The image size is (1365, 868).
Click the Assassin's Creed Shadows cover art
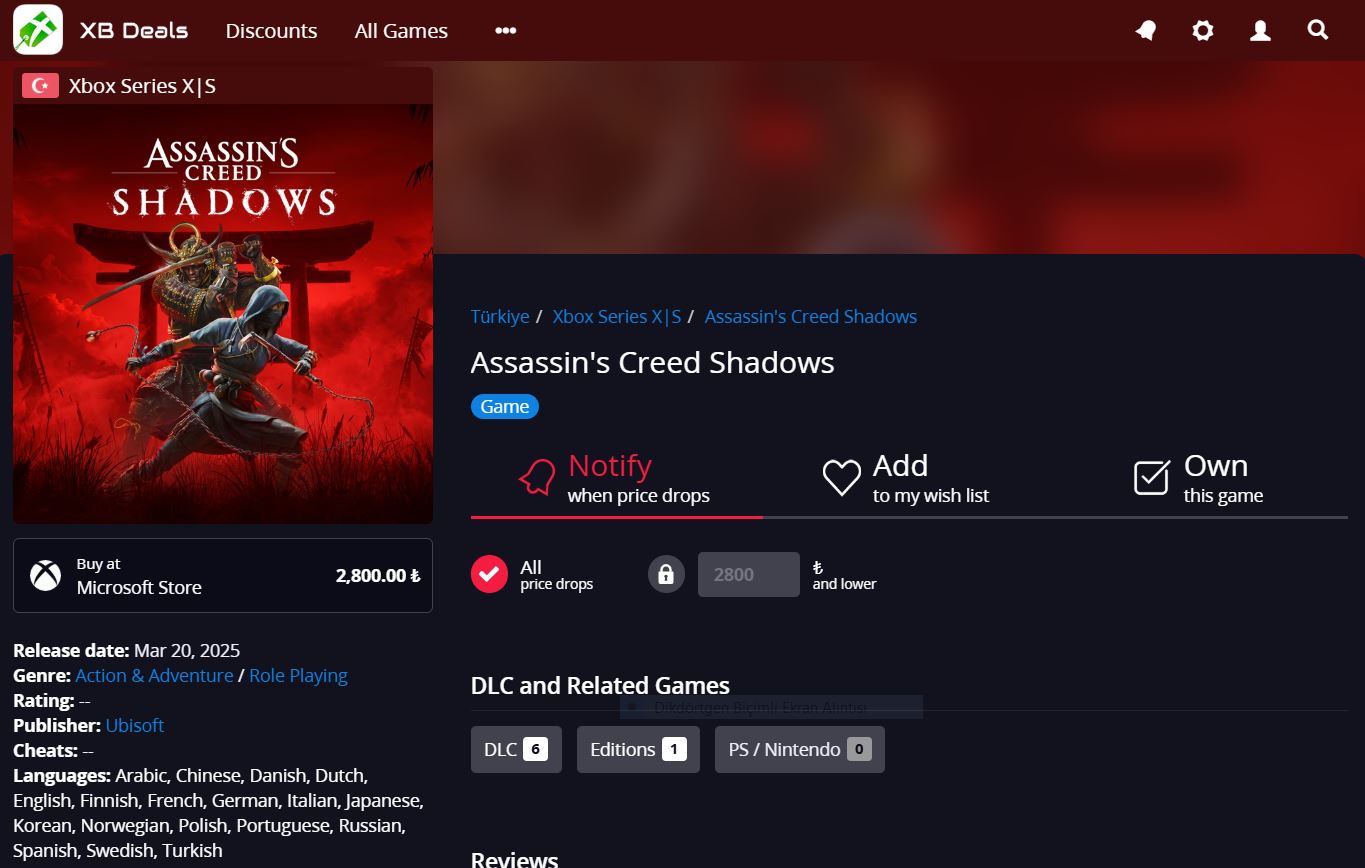point(223,313)
